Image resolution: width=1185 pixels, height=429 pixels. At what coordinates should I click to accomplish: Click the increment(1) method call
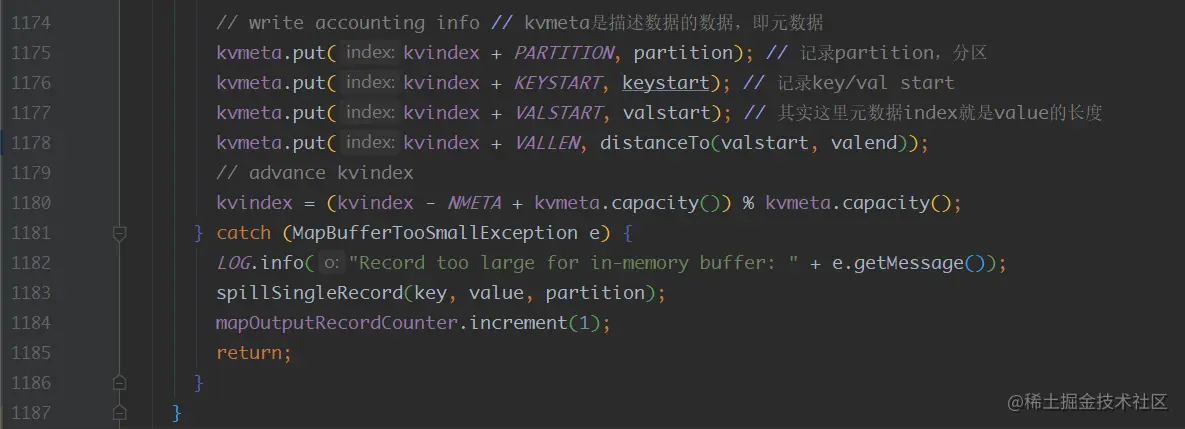click(x=536, y=323)
